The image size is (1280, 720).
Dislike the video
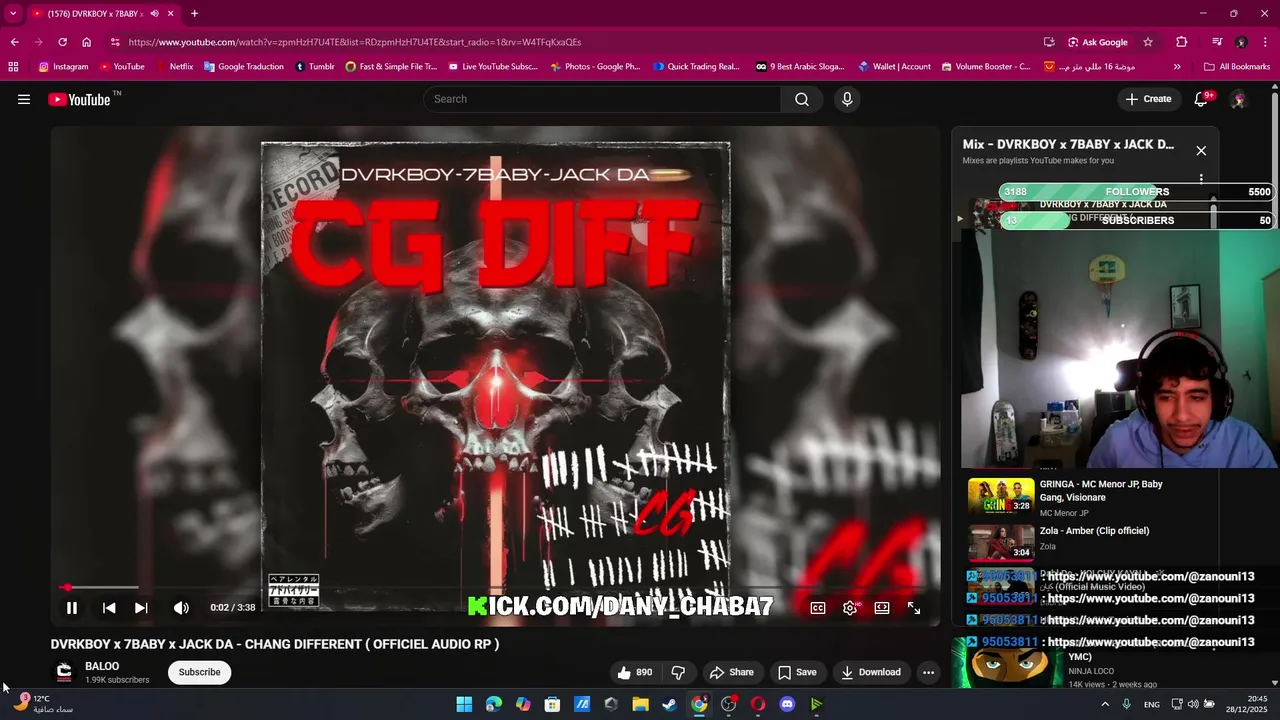tap(678, 672)
